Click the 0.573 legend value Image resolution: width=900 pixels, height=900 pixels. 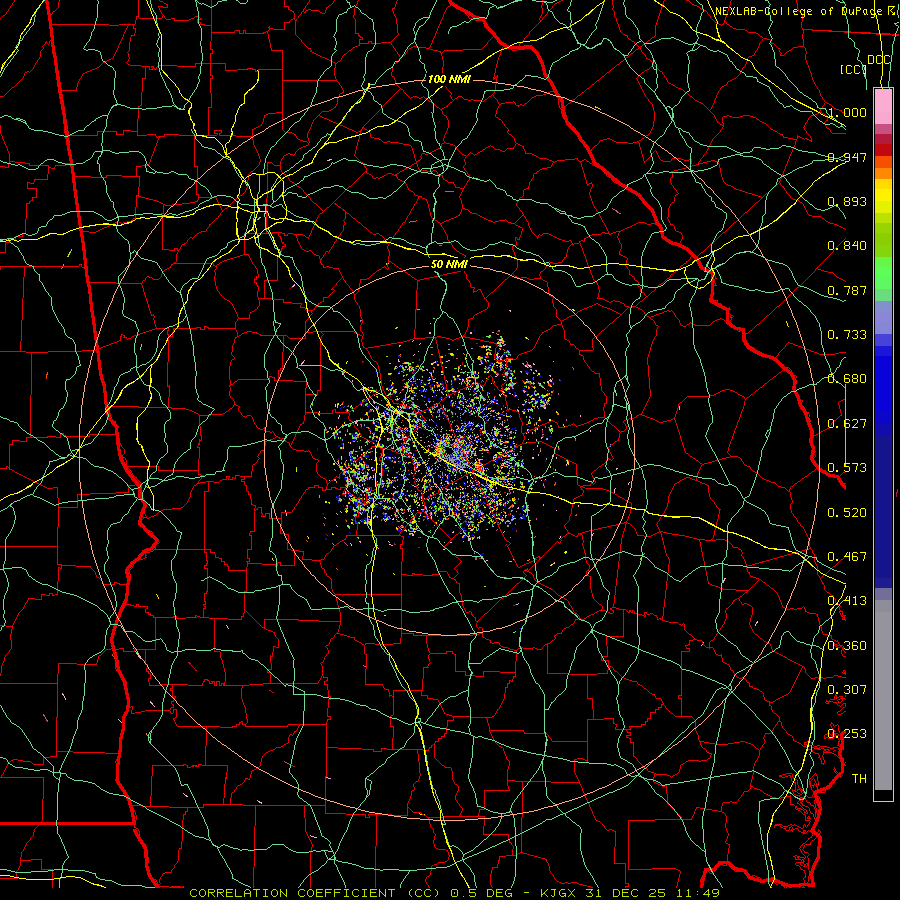(847, 468)
